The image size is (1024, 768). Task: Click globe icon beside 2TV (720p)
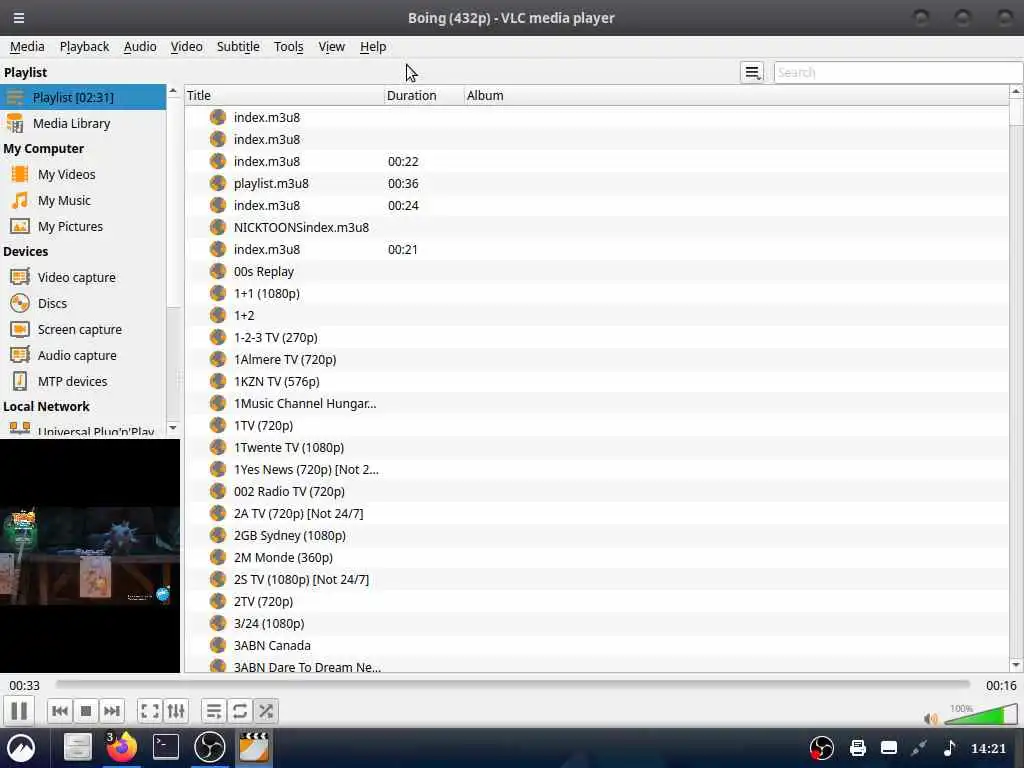point(217,601)
